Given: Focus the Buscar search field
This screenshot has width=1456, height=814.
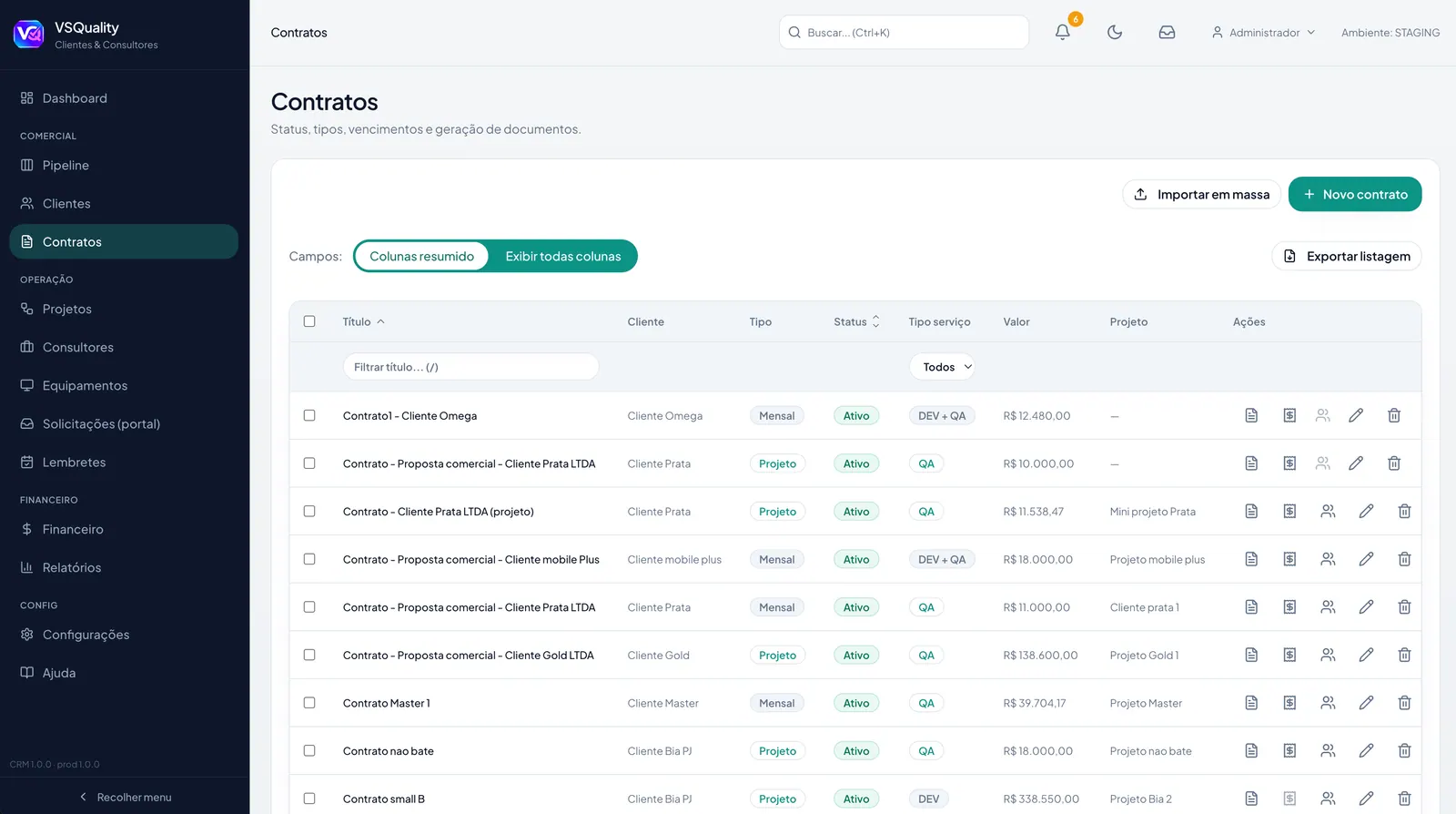Looking at the screenshot, I should coord(904,33).
